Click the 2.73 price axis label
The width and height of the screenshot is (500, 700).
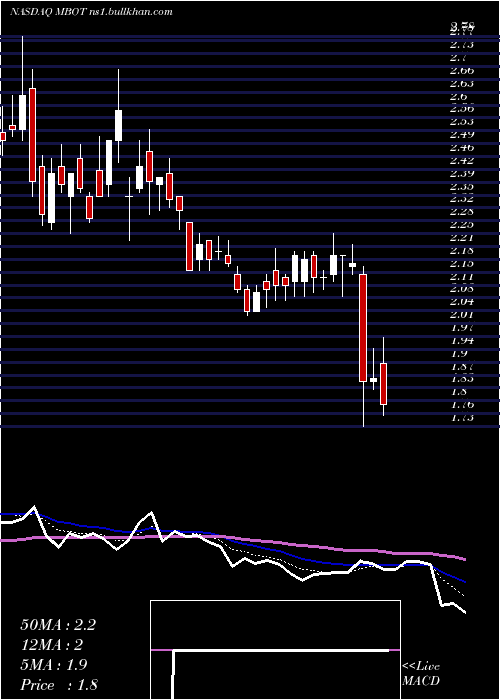click(462, 45)
